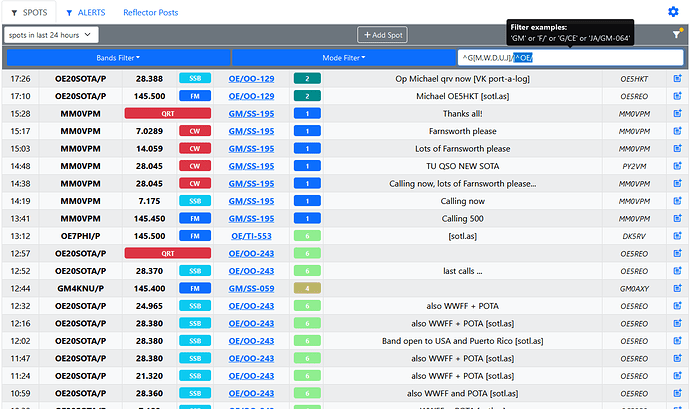The image size is (690, 409).
Task: Click callsign GM4KNU/P
Action: (81, 288)
